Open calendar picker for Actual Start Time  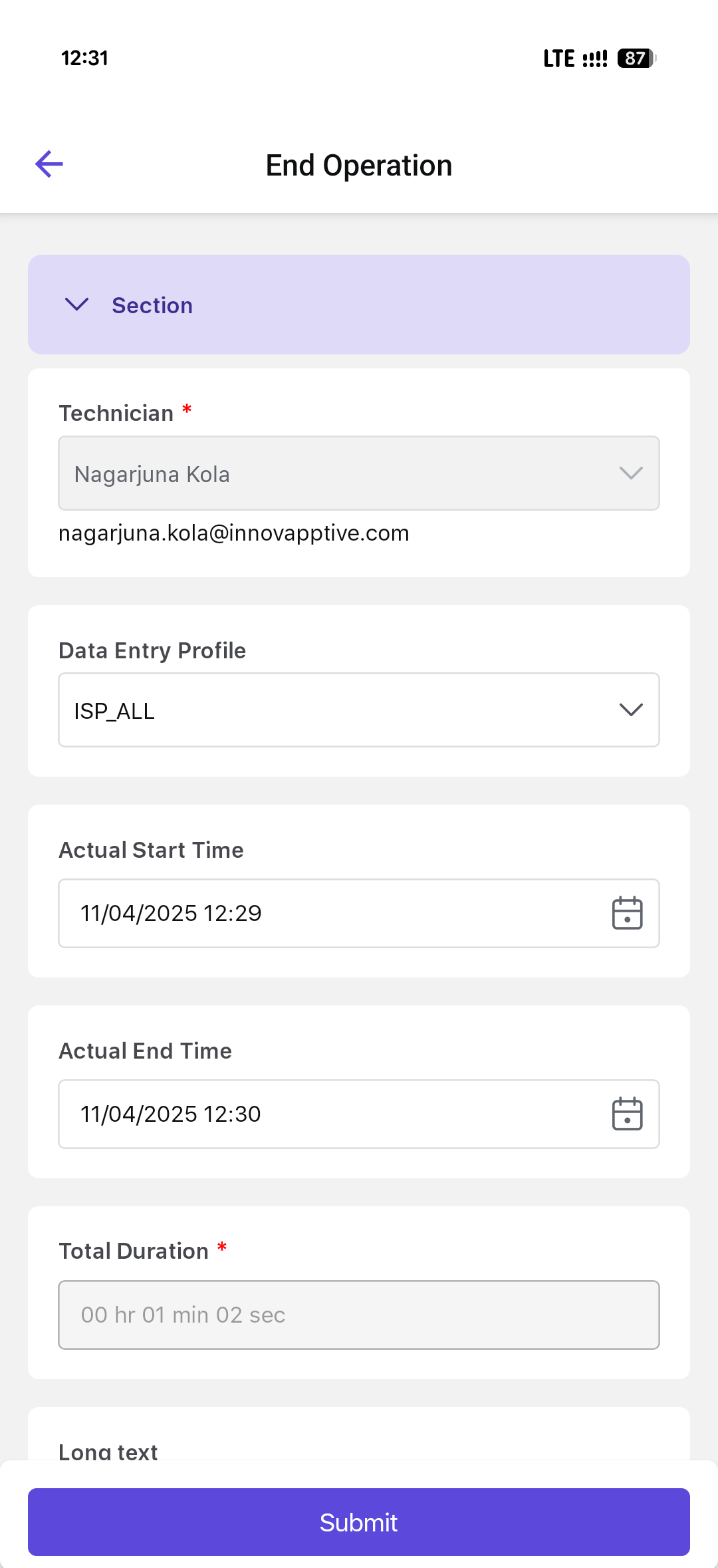[x=627, y=913]
